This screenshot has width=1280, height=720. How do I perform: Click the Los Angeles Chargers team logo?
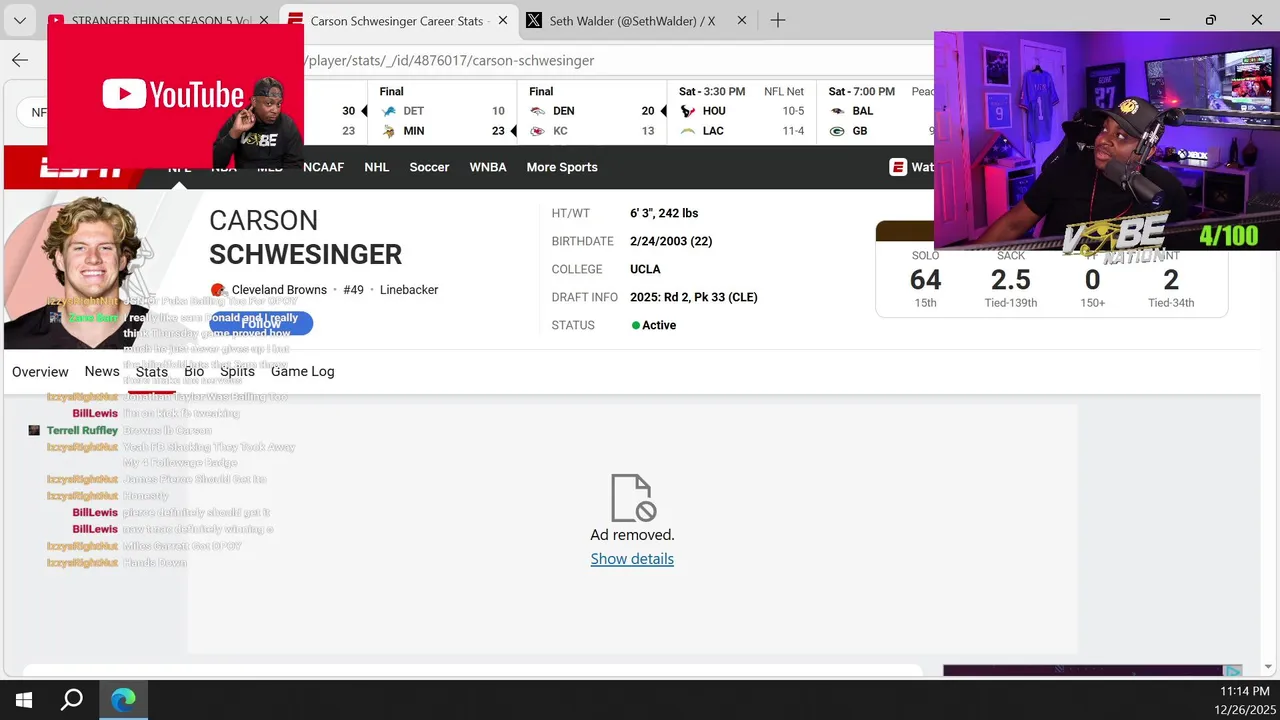click(688, 131)
